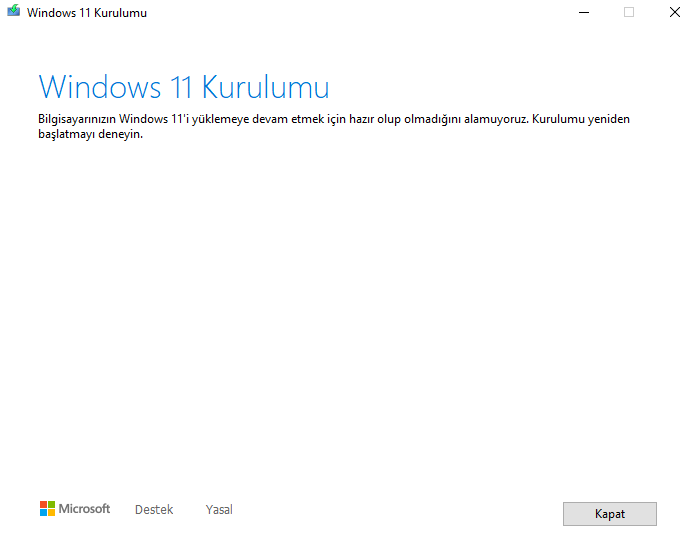
Task: Click the Kapat button
Action: [x=609, y=514]
